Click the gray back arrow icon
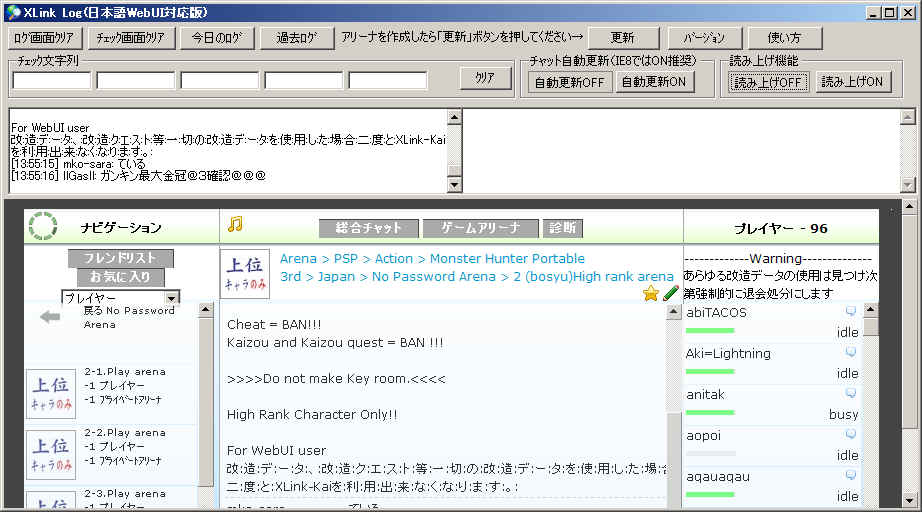The width and height of the screenshot is (922, 512). tap(50, 317)
